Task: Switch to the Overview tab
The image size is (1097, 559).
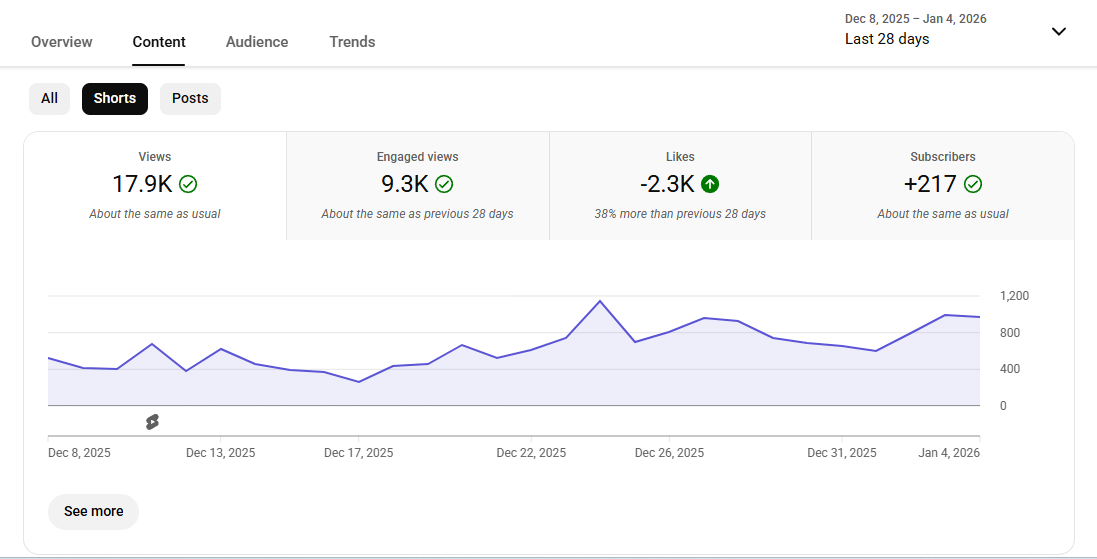Action: (62, 42)
